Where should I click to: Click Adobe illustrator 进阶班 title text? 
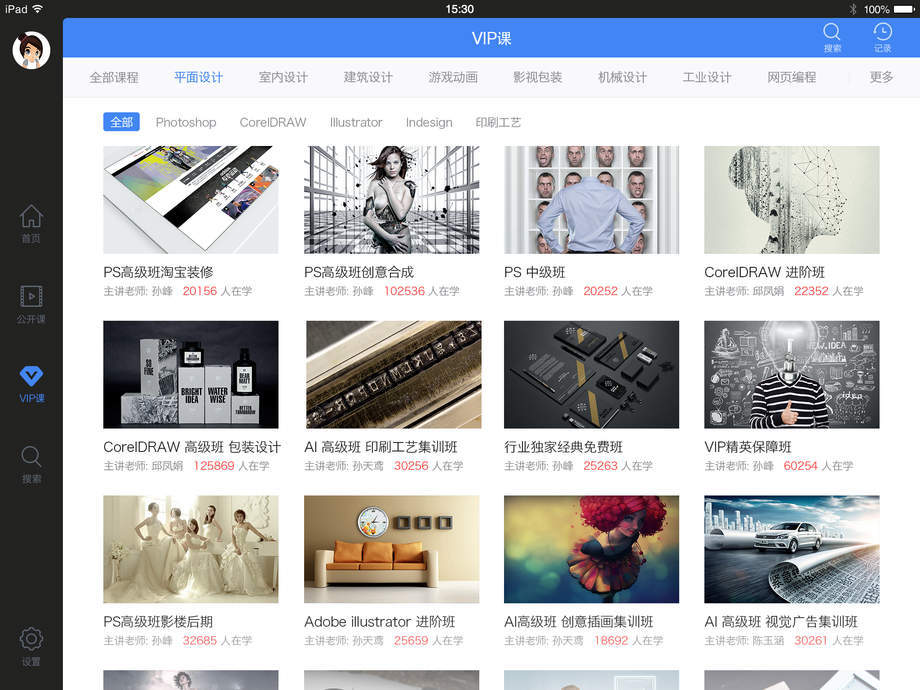[x=380, y=622]
